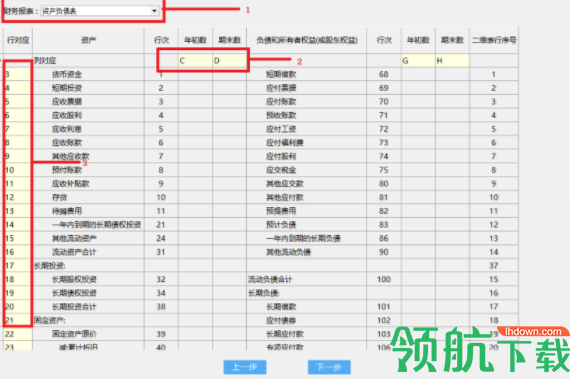The width and height of the screenshot is (570, 379).
Task: Select the 应交税金 liability row
Action: [281, 170]
